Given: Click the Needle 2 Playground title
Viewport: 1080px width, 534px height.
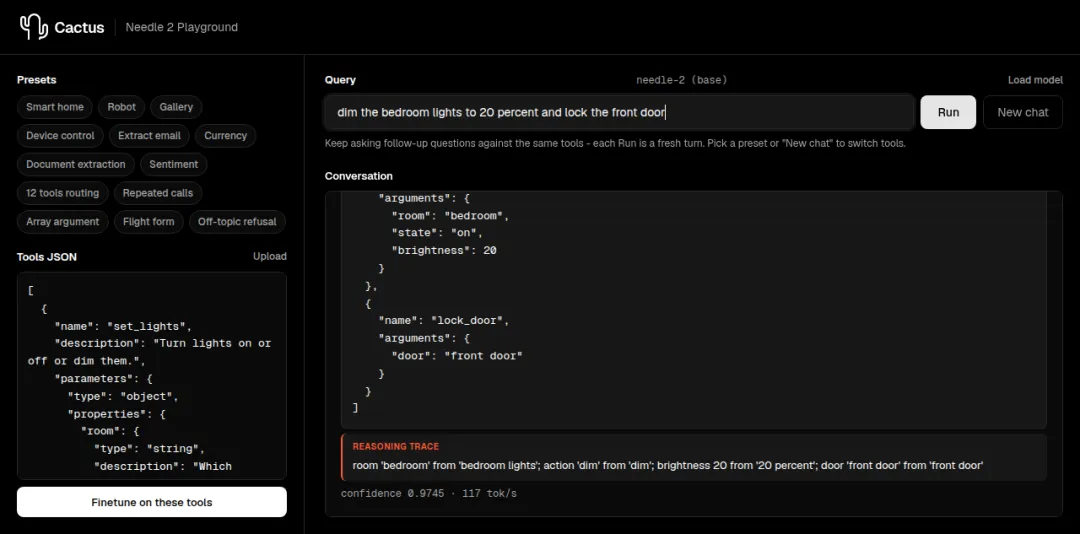Looking at the screenshot, I should (x=182, y=28).
